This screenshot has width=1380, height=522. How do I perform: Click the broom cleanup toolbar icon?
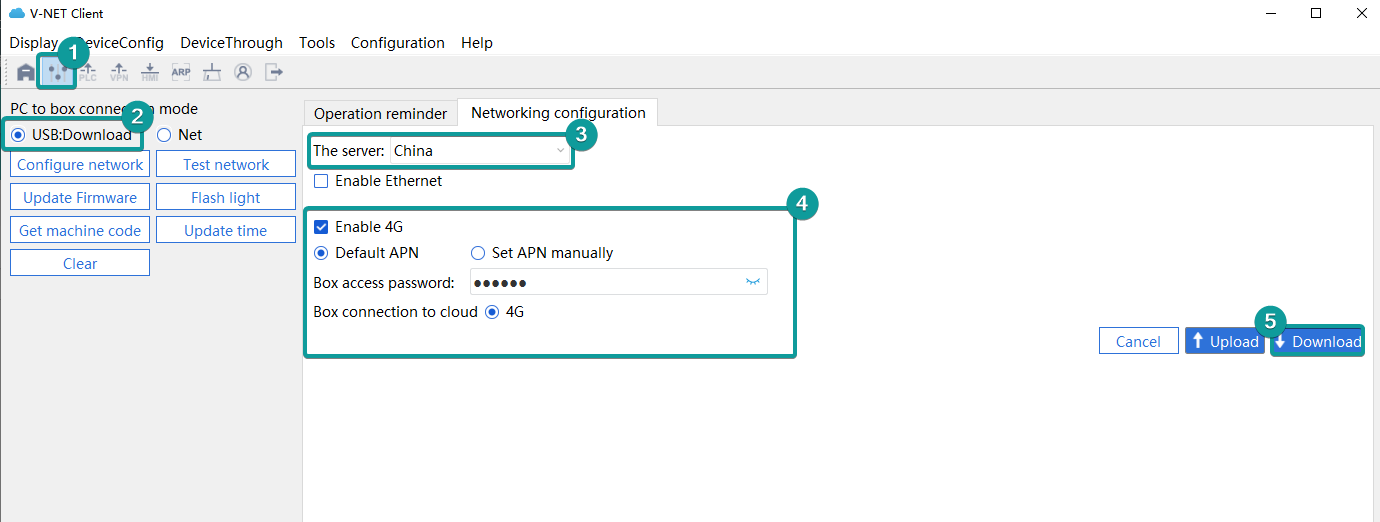(211, 72)
